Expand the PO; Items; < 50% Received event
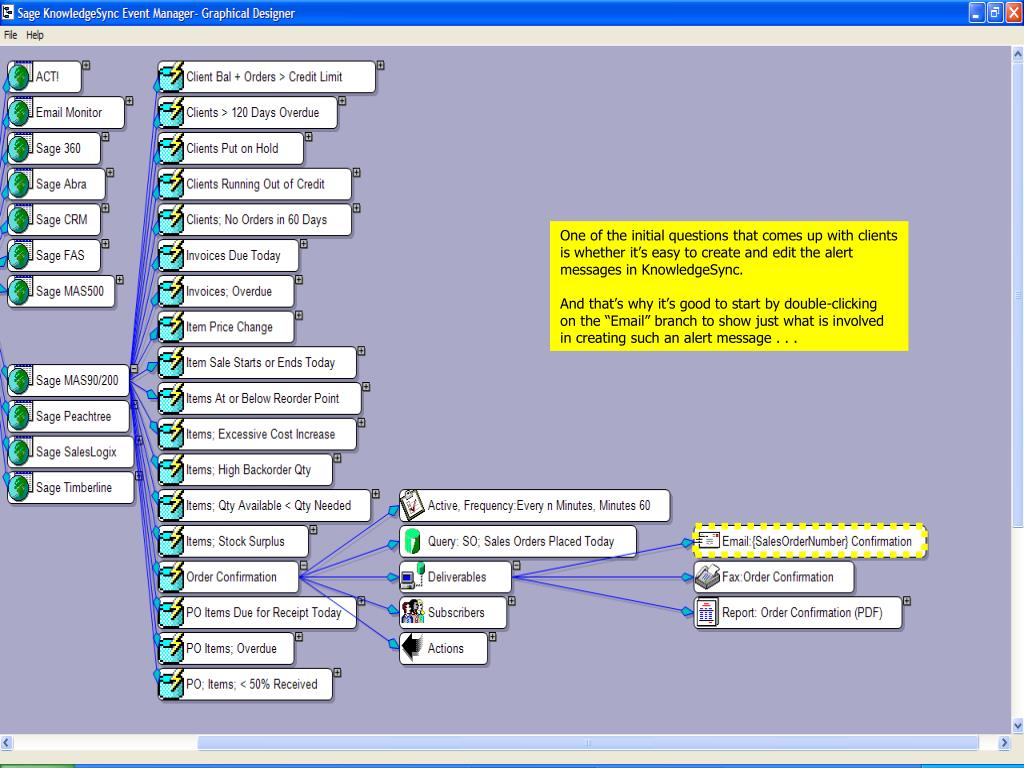1024x768 pixels. coord(337,672)
